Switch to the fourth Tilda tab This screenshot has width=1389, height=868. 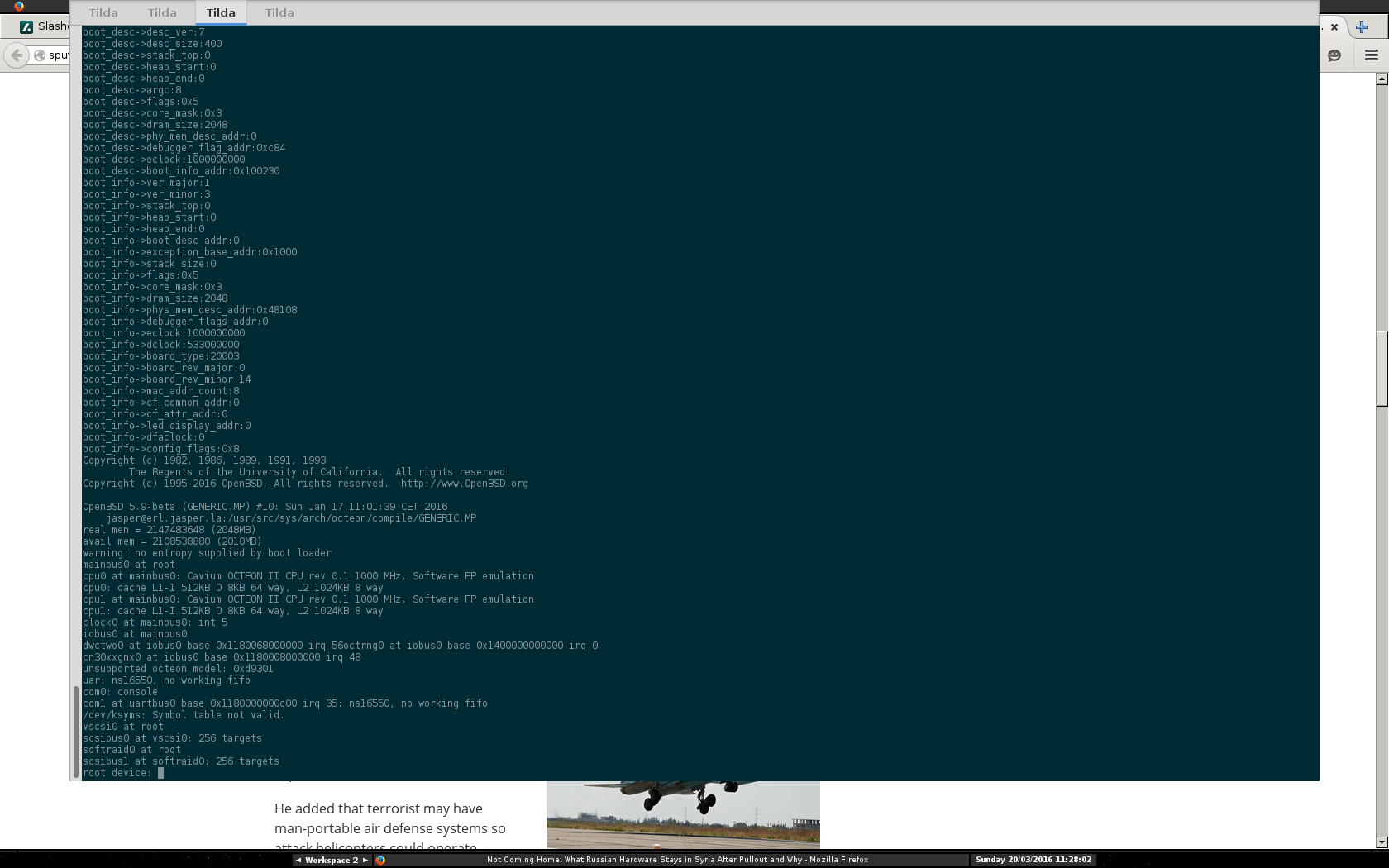(279, 12)
